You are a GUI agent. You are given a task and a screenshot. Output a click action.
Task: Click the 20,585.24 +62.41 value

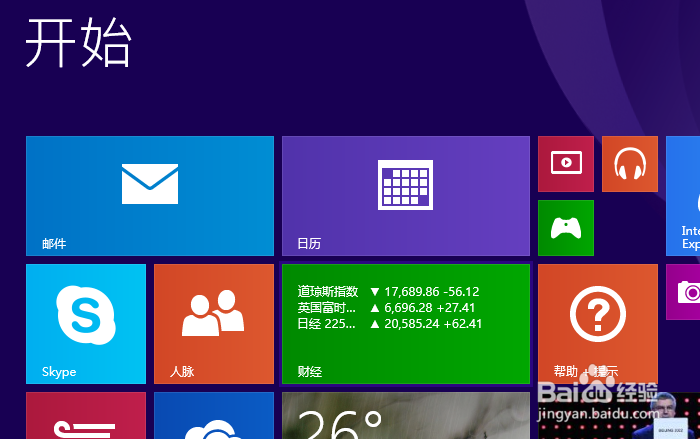(x=433, y=324)
